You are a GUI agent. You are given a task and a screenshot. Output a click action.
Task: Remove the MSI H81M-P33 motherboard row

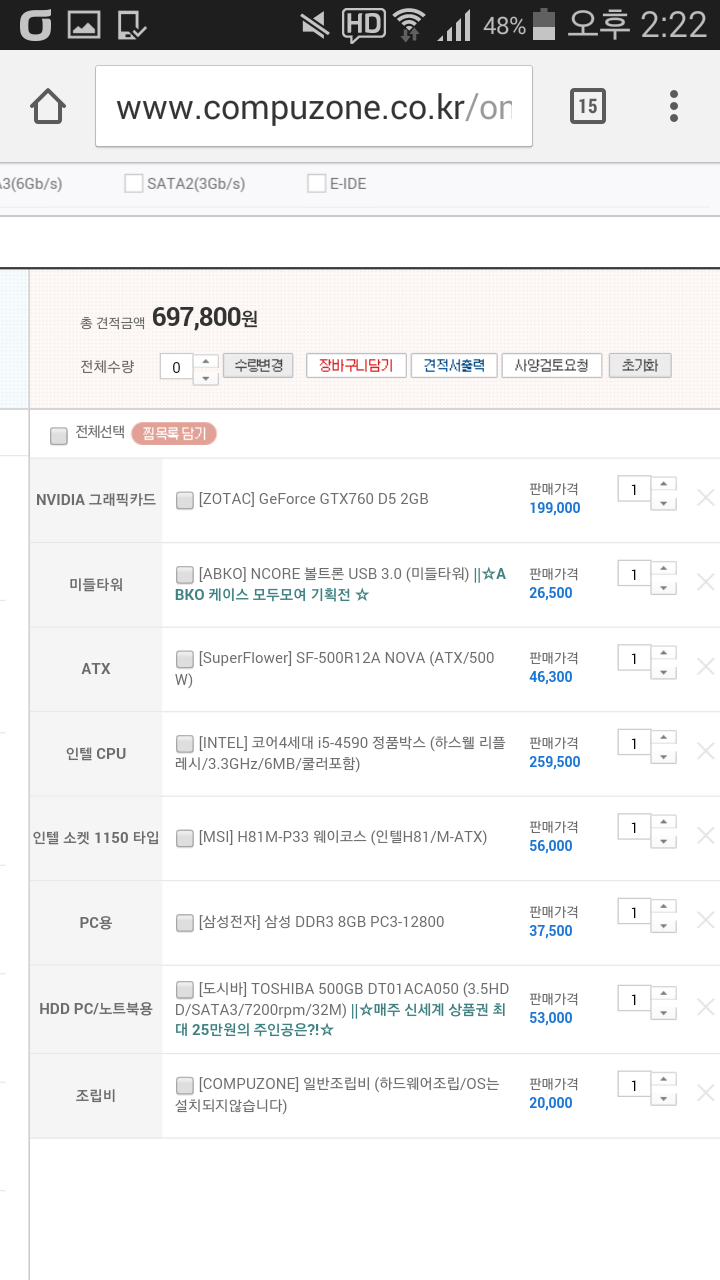coord(705,836)
